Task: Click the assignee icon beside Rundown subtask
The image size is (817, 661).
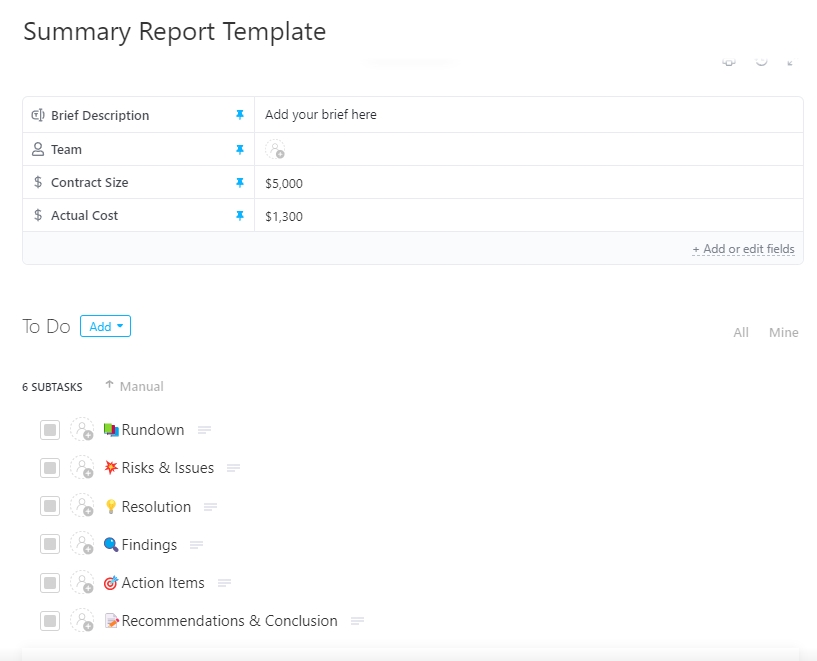Action: pyautogui.click(x=82, y=430)
